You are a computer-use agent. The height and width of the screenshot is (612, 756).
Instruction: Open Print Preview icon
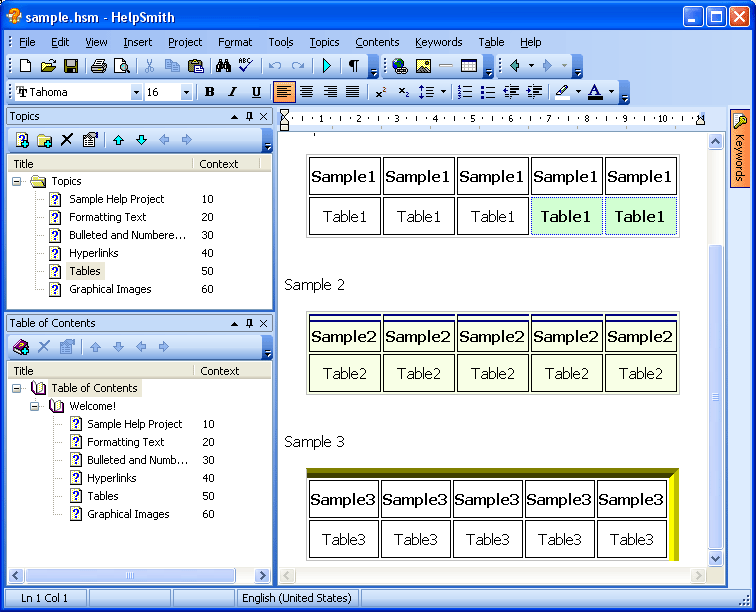click(x=122, y=66)
